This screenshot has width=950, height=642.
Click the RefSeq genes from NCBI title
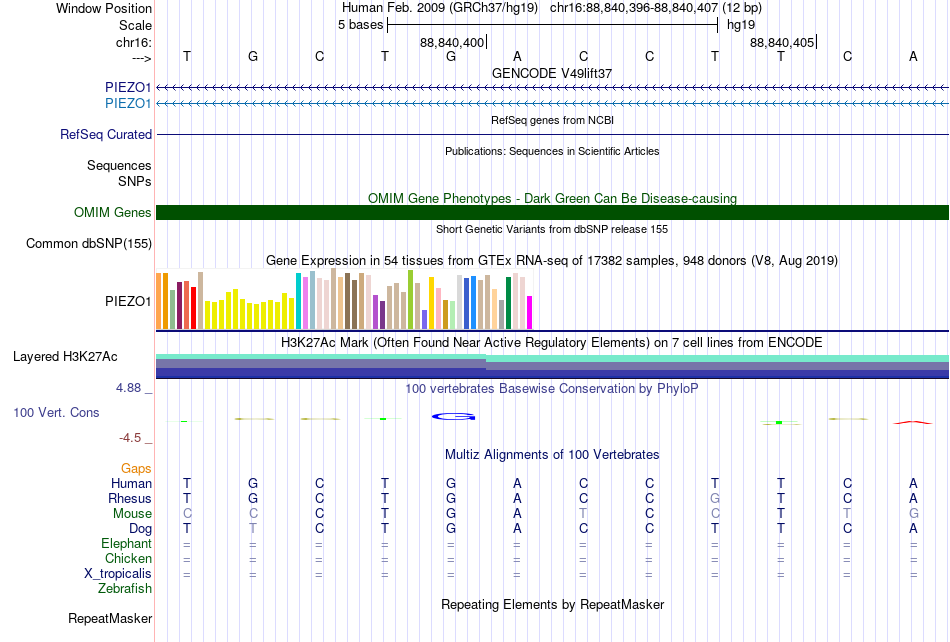pos(553,121)
